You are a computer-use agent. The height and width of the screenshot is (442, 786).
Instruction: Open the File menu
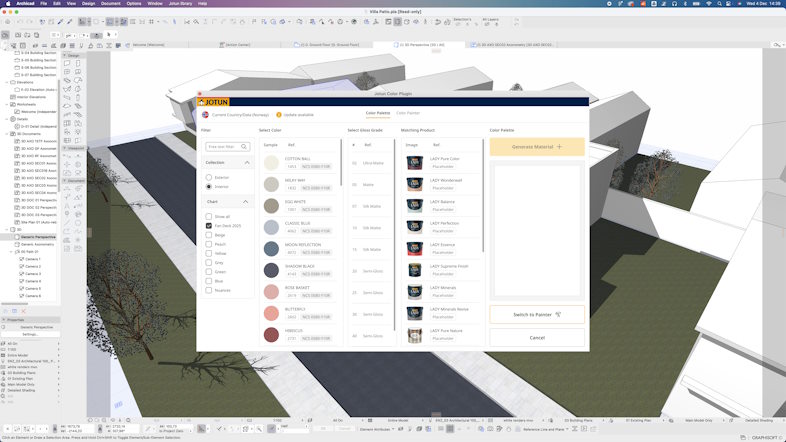44,4
